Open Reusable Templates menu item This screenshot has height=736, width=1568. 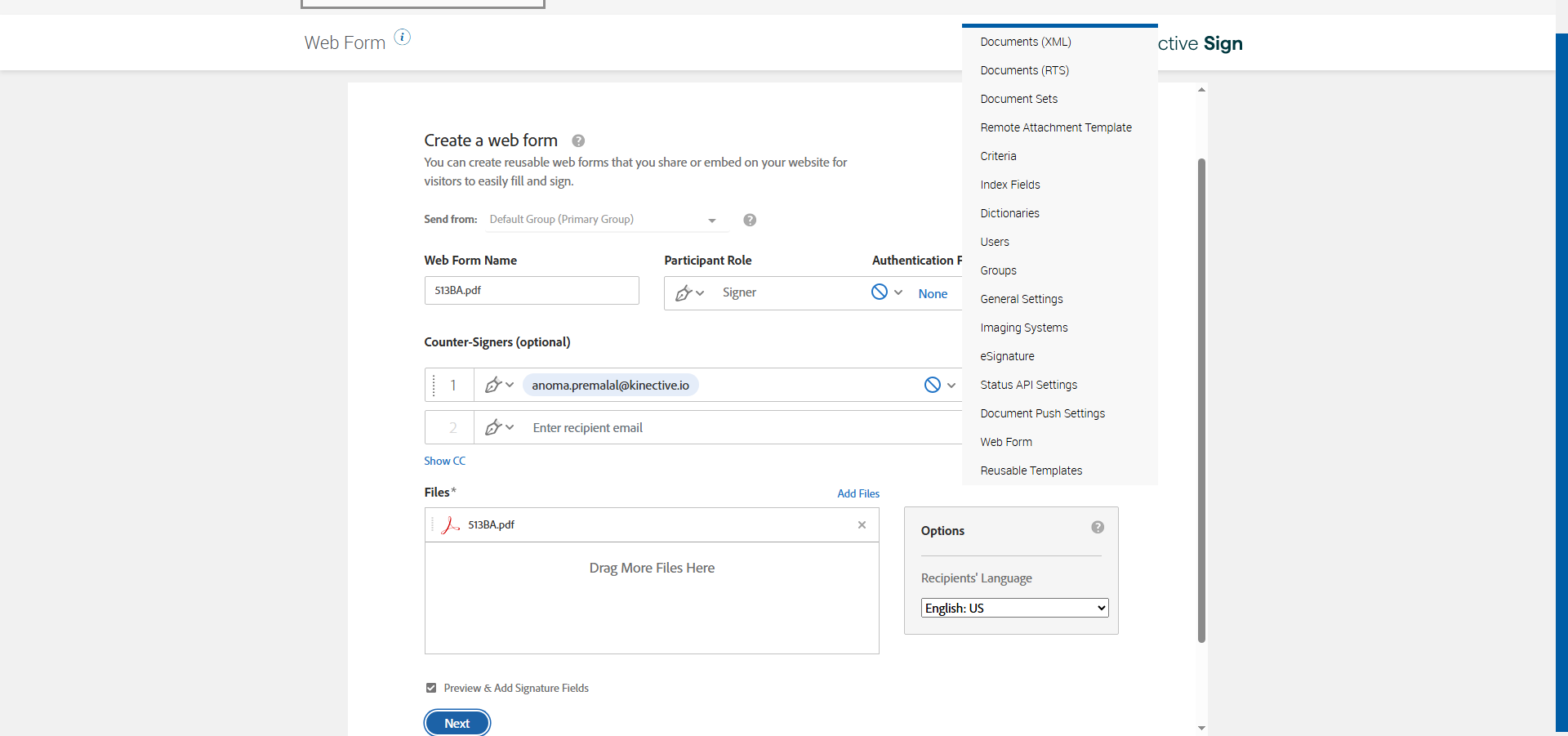click(1031, 471)
